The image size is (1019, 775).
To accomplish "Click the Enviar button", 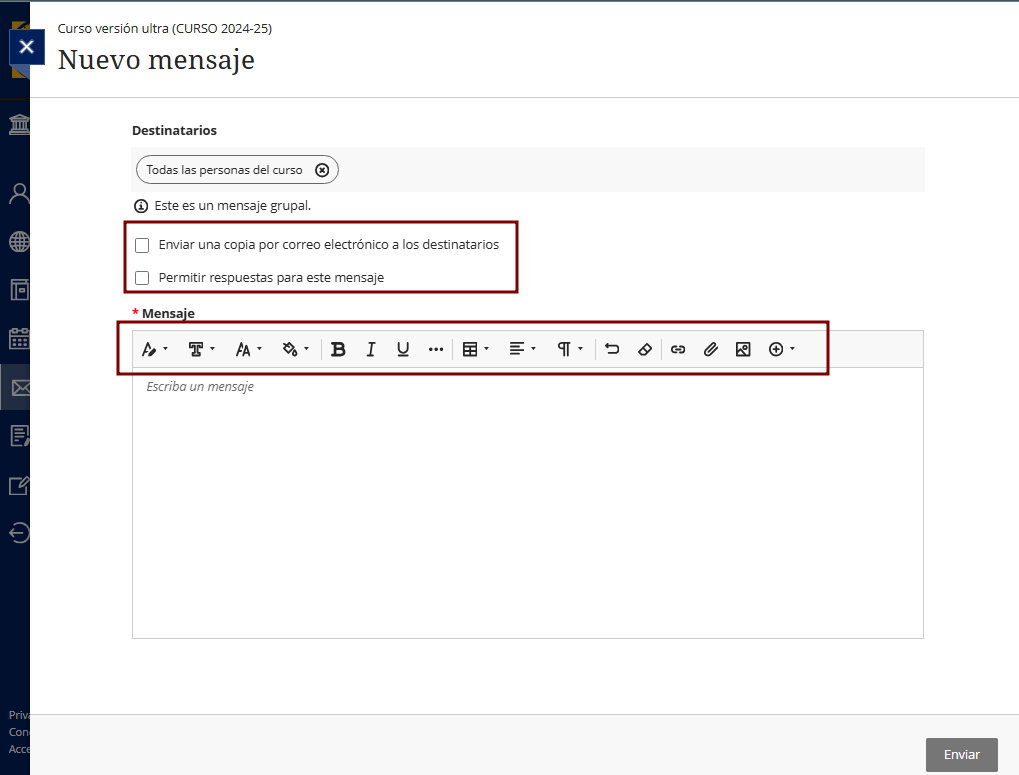I will click(961, 755).
